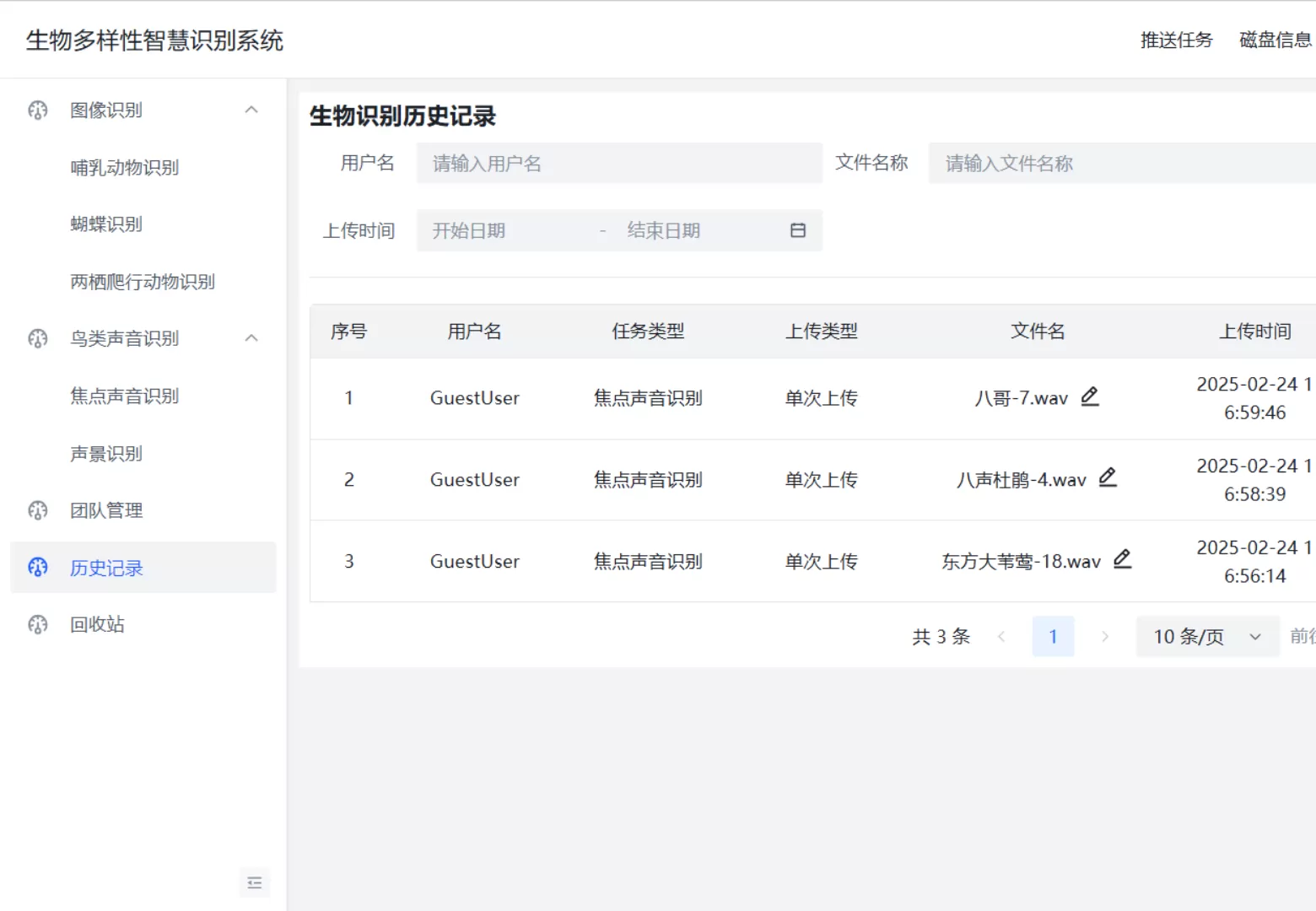This screenshot has height=911, width=1316.
Task: Open the 哺乳动物识别 menu item
Action: point(125,167)
